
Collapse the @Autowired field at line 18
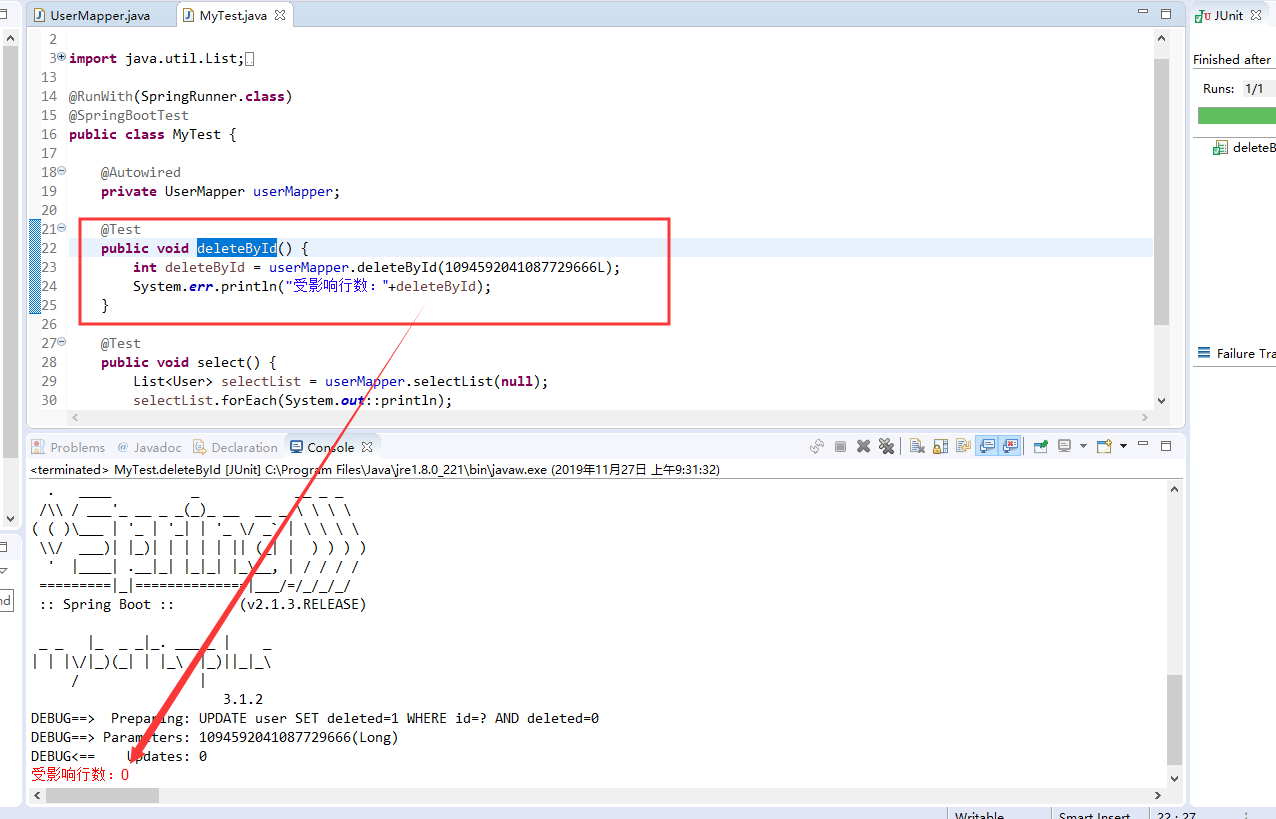pos(62,172)
